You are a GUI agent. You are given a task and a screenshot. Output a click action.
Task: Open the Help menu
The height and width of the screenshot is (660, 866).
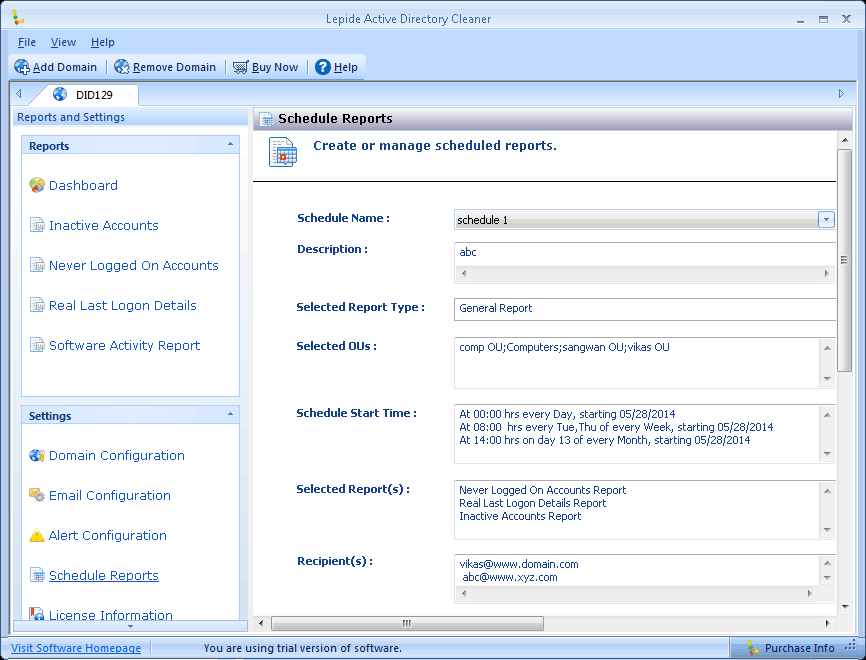coord(103,42)
